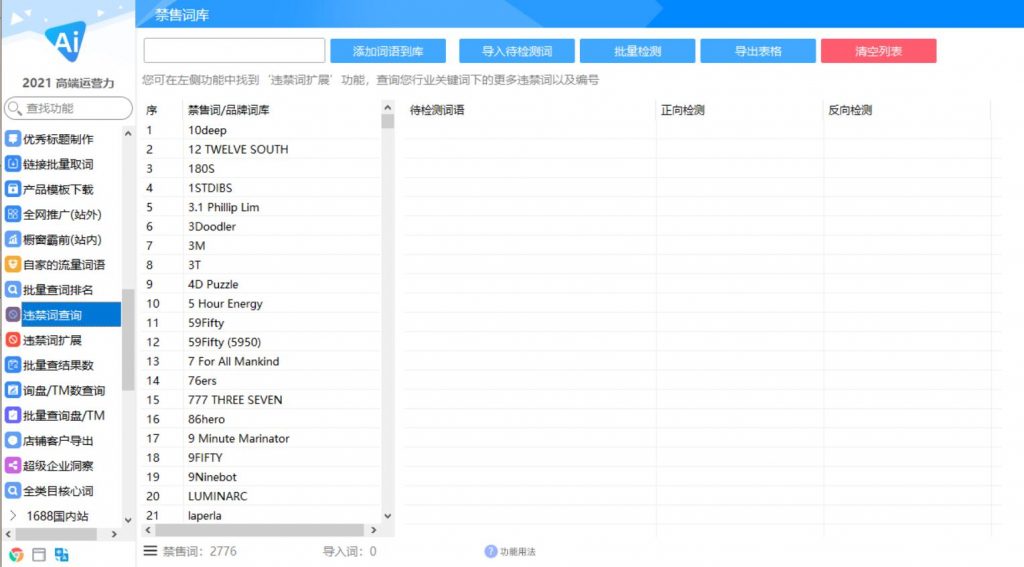Click the red 清空列表 button
The width and height of the screenshot is (1024, 567).
tap(878, 51)
